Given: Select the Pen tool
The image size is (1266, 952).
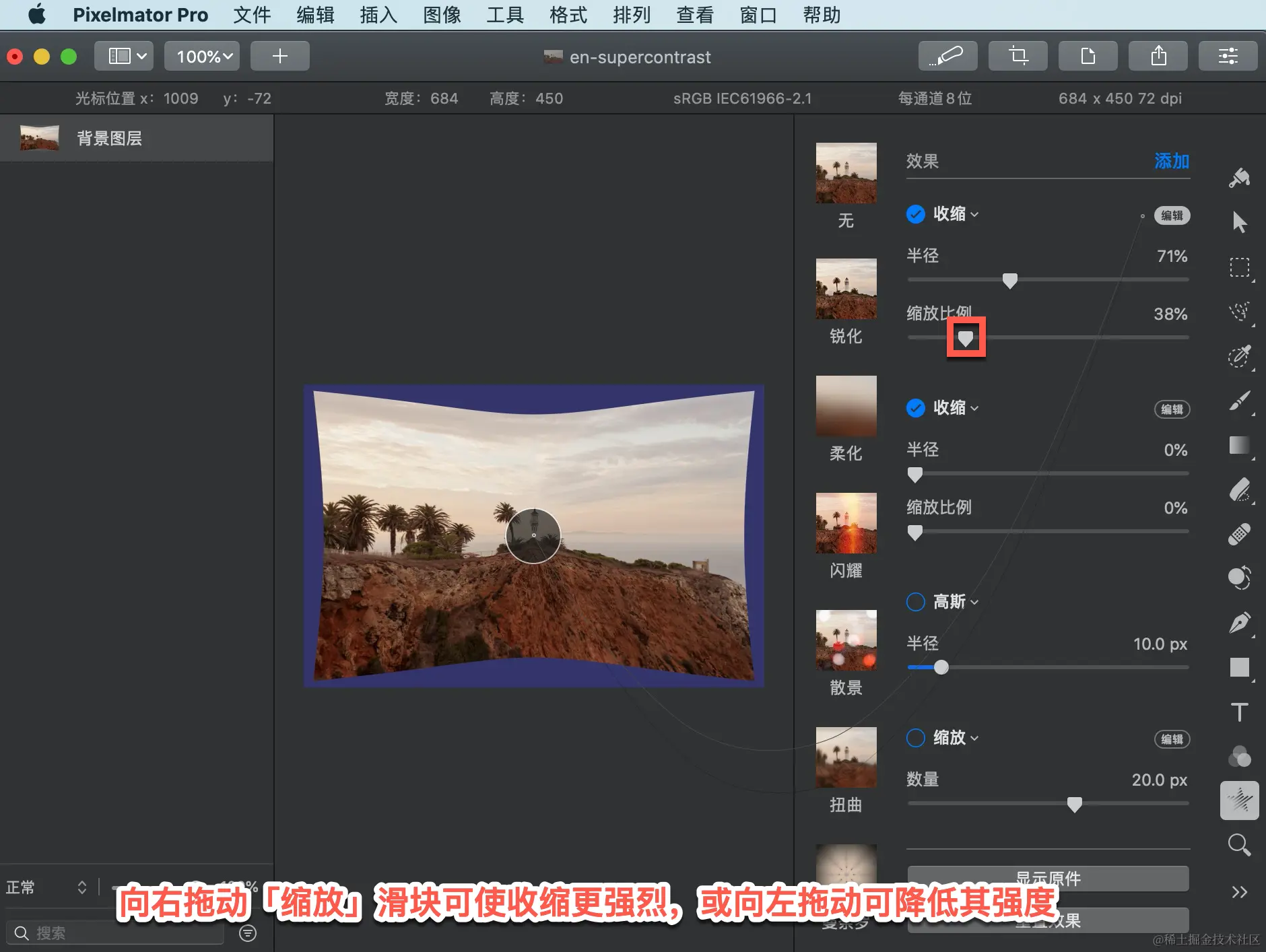Looking at the screenshot, I should coord(1239,623).
